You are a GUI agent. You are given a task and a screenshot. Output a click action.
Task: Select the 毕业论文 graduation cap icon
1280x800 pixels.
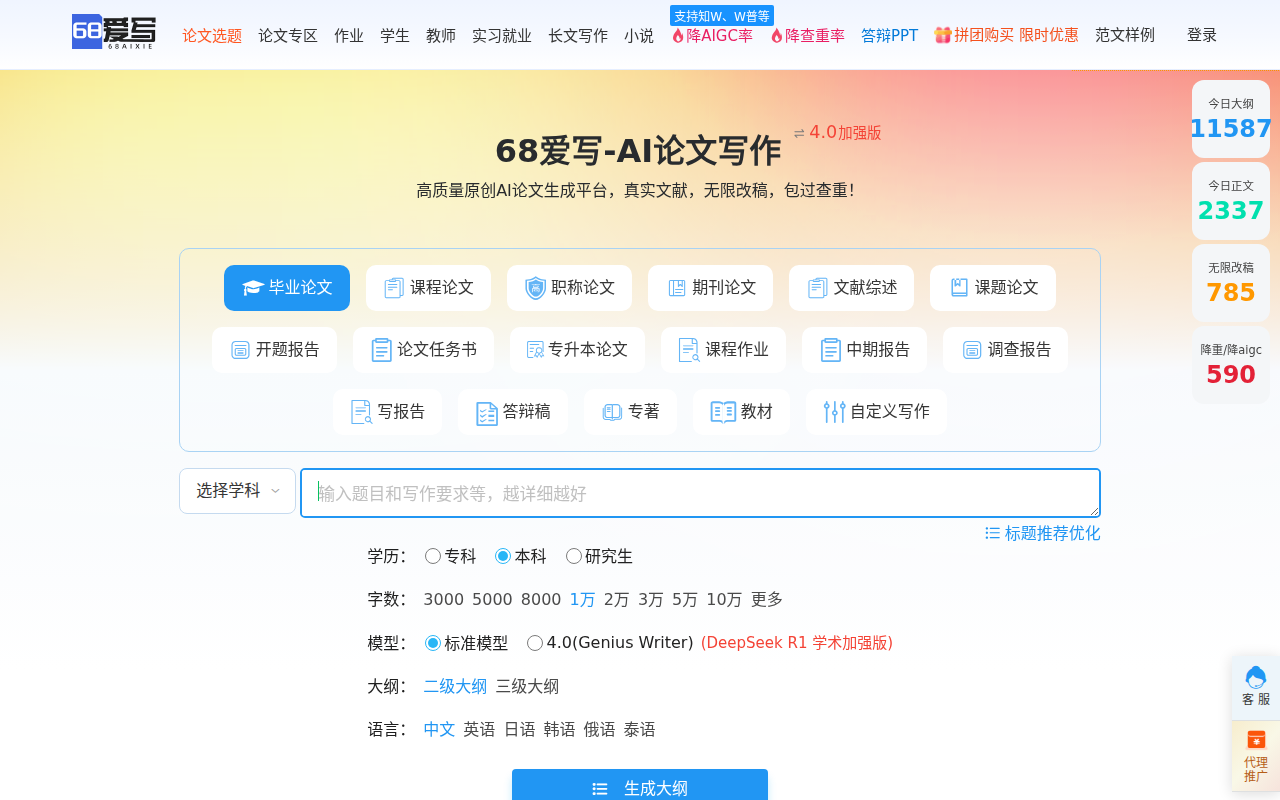point(253,288)
